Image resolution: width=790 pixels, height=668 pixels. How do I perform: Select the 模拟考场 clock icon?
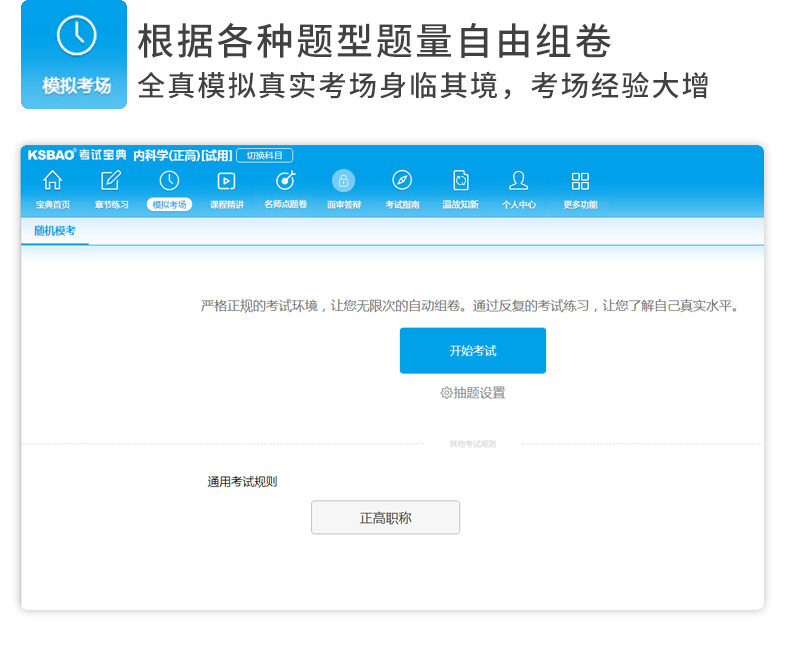click(169, 180)
